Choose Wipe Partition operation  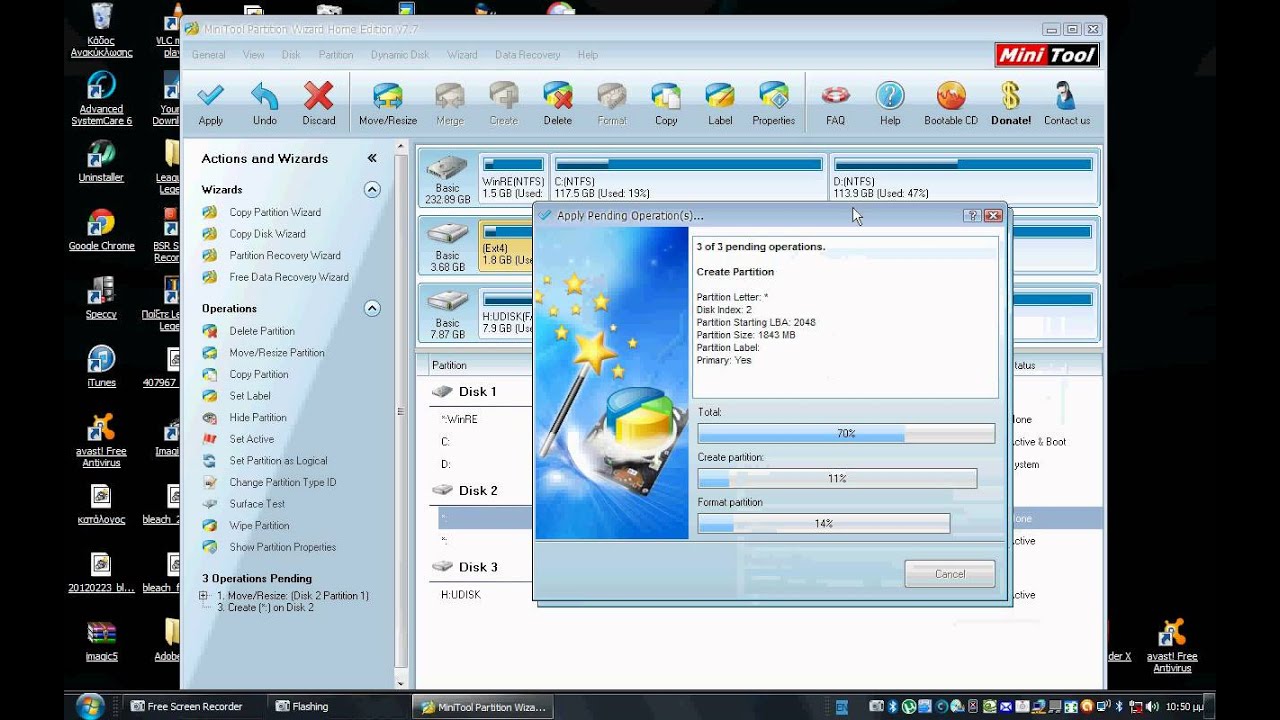point(259,526)
